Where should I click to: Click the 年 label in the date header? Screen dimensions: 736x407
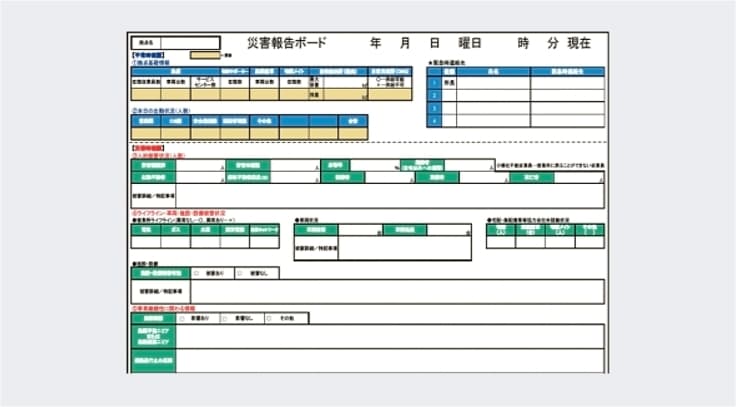pyautogui.click(x=376, y=44)
